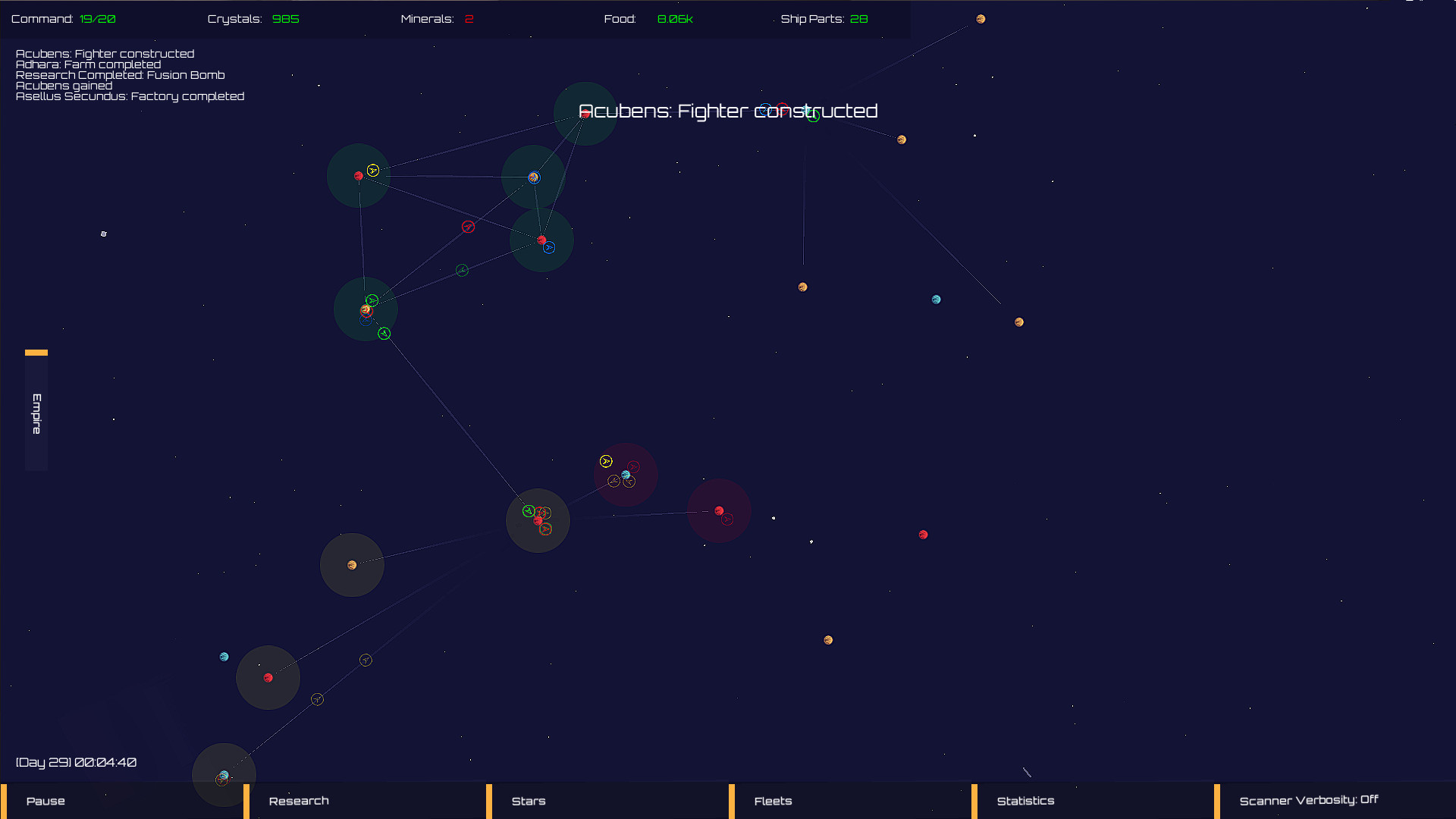Open orange star just below 'constructed' banner end
The width and height of the screenshot is (1456, 819).
coord(902,140)
